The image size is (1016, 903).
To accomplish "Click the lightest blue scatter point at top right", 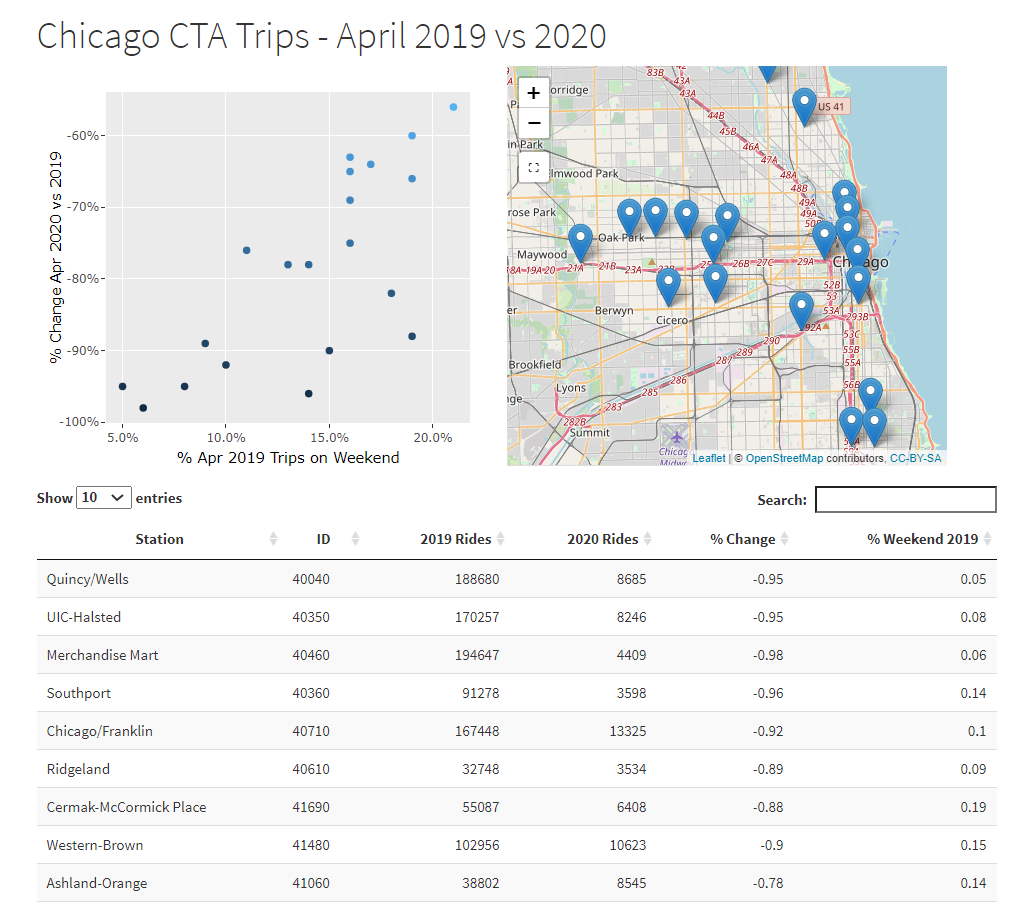I will (453, 107).
